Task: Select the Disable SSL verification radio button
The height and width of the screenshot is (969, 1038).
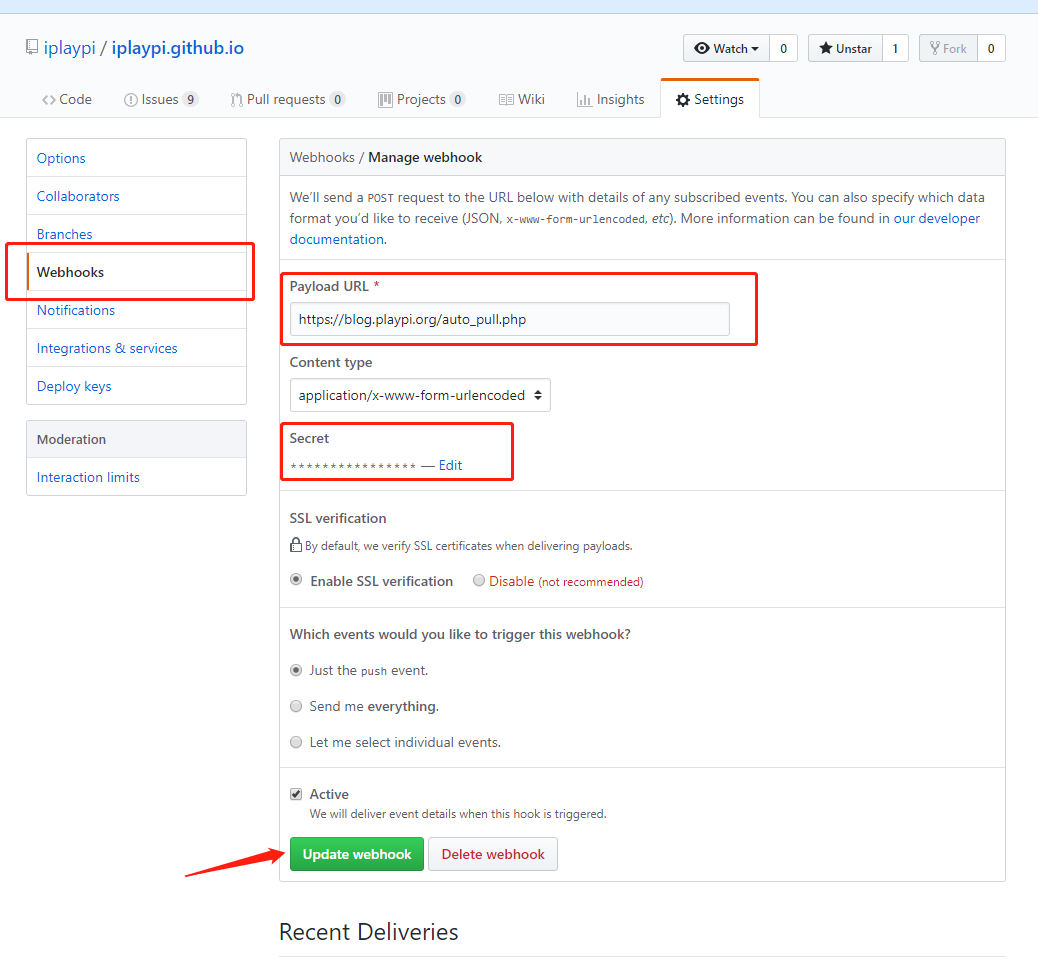Action: tap(479, 580)
